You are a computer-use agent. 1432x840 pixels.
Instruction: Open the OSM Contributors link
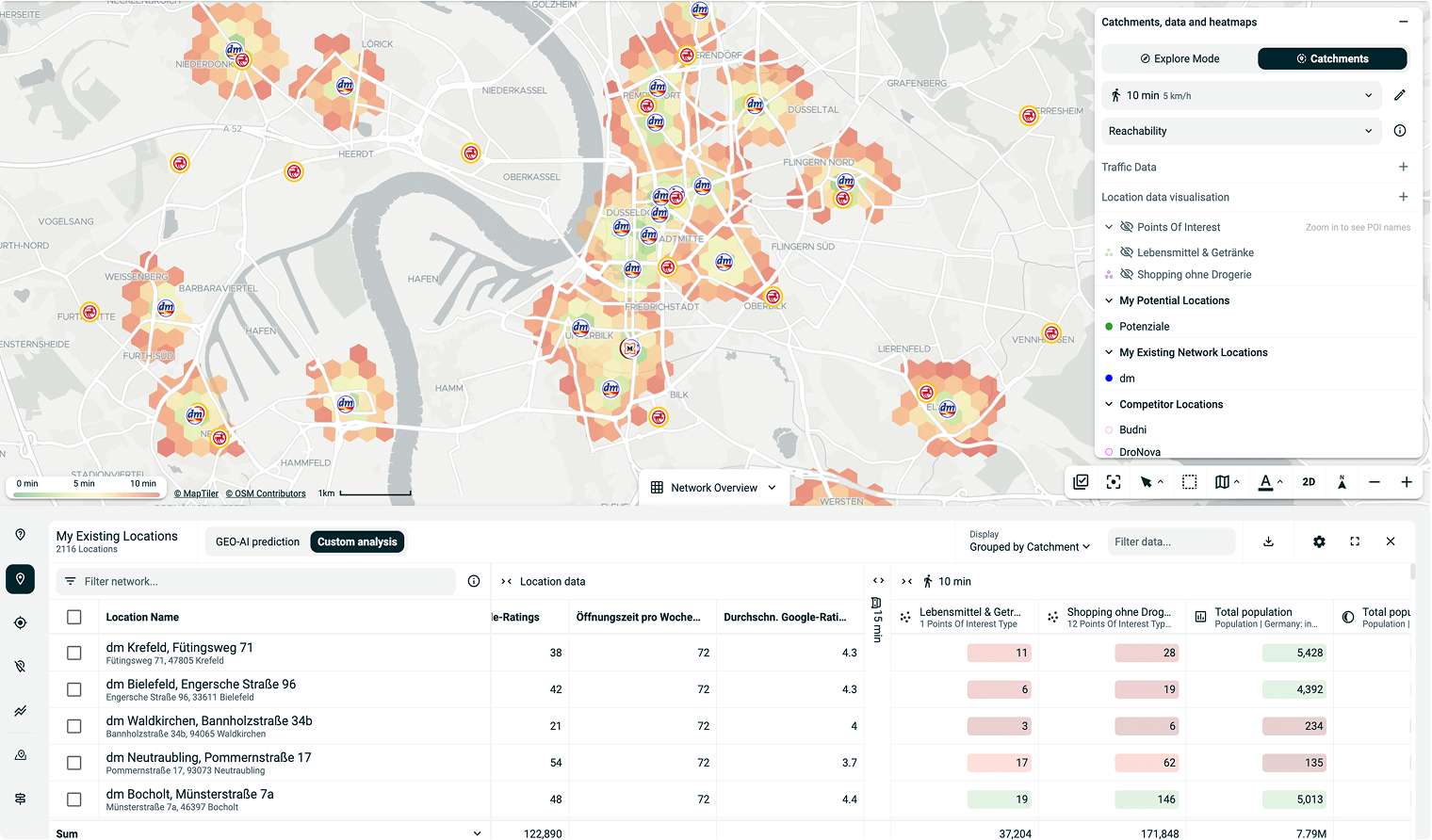pyautogui.click(x=266, y=493)
